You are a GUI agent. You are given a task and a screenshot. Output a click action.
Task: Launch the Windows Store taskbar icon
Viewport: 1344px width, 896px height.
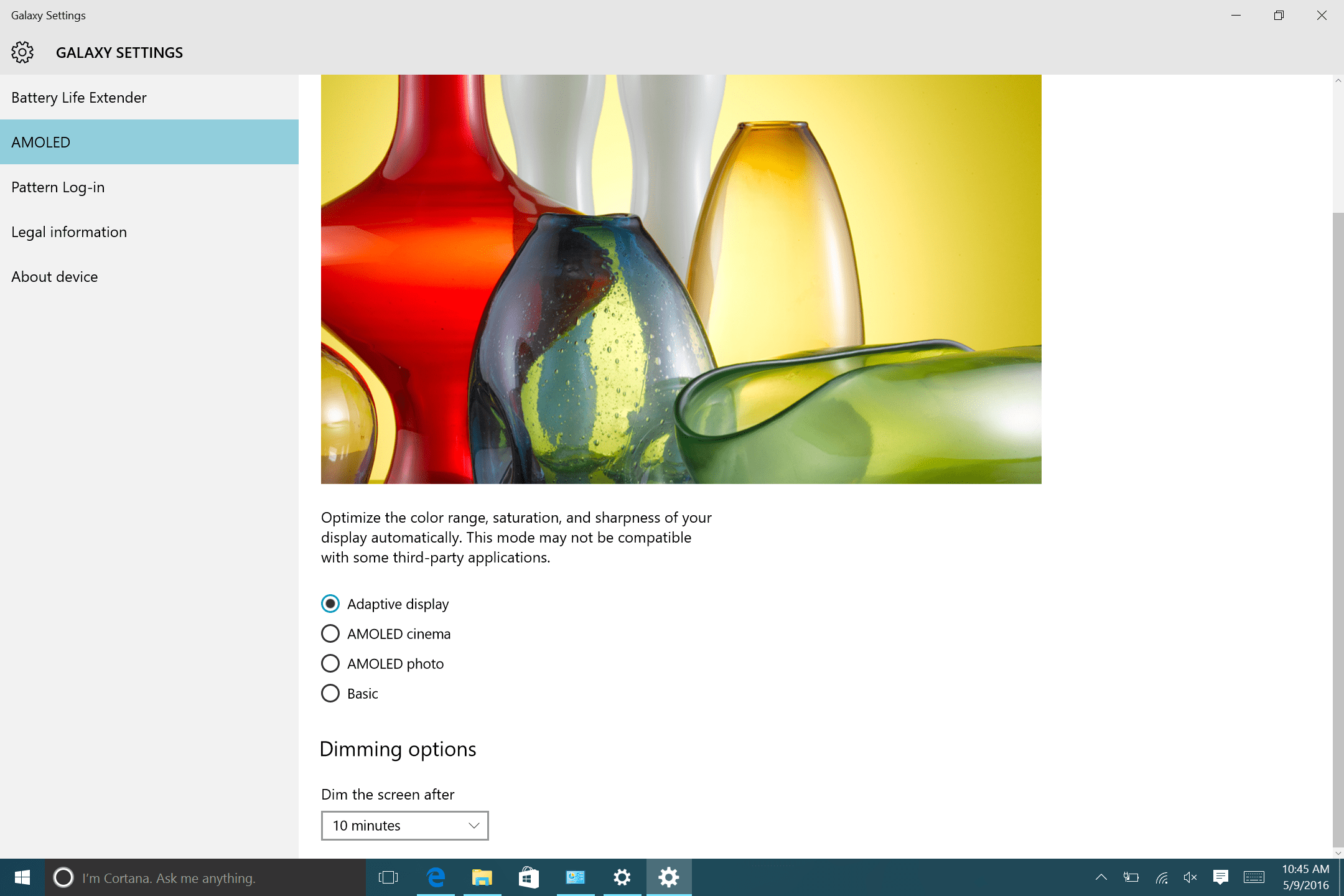click(x=528, y=877)
